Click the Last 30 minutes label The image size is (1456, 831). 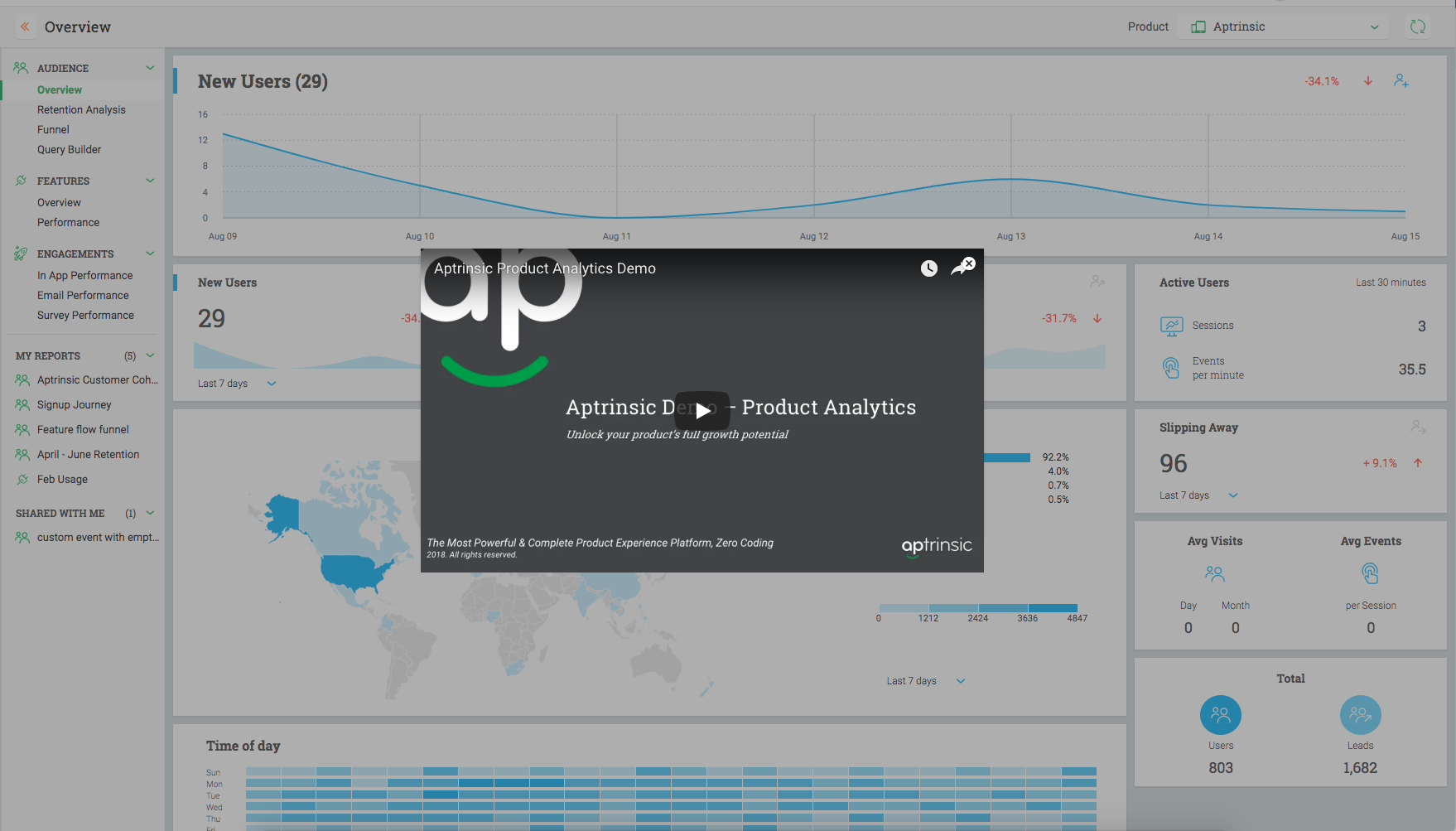(1391, 283)
